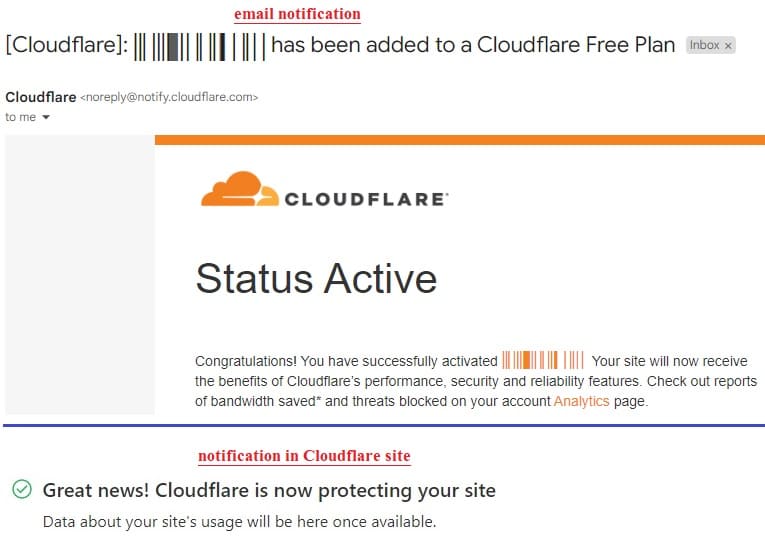Click the Cloudflare cloud logo icon
765x542 pixels.
[240, 189]
